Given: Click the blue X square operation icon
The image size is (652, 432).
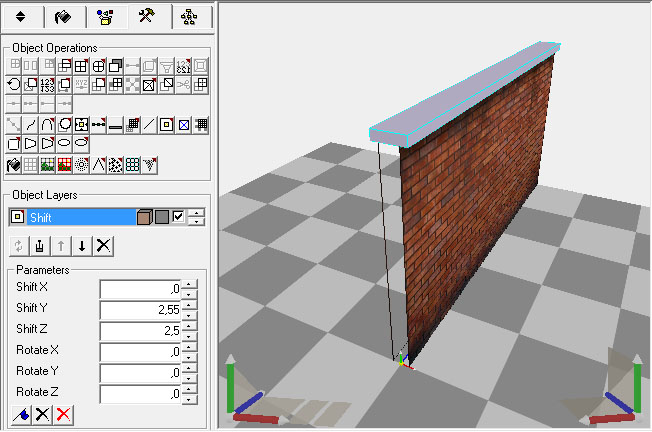Looking at the screenshot, I should pos(184,124).
